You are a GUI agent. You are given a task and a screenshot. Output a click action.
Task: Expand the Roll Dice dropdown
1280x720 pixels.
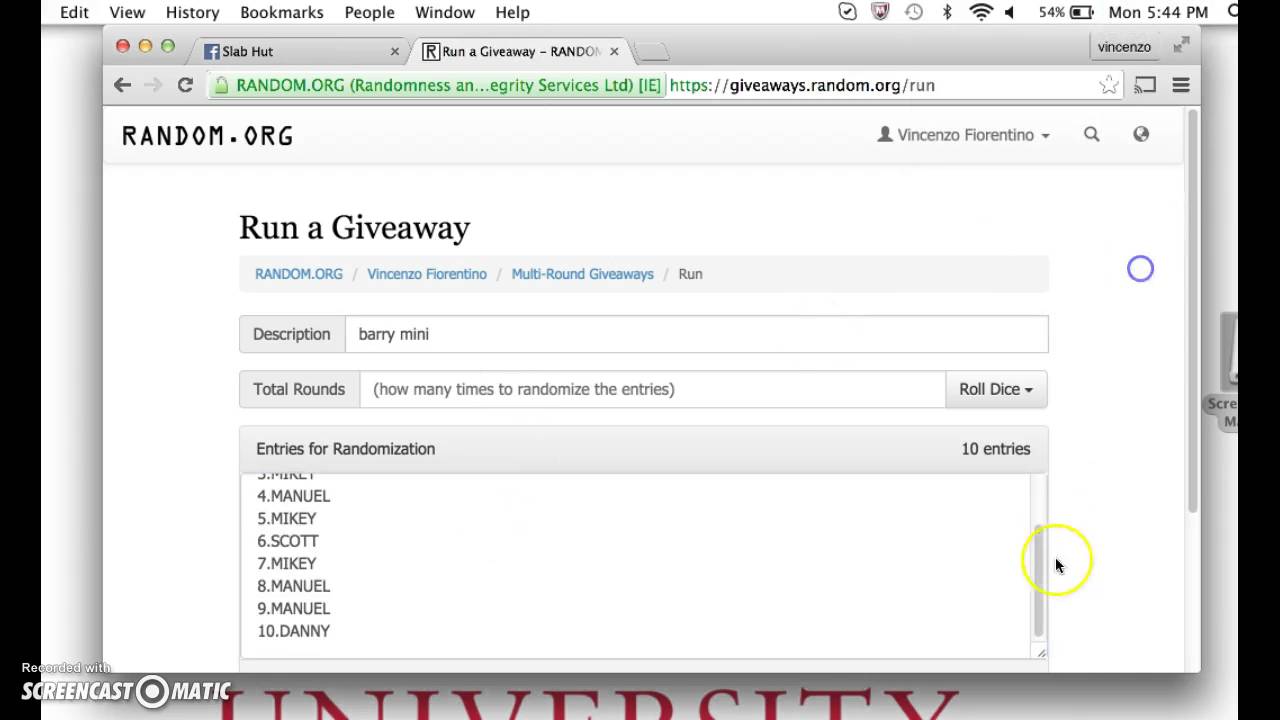point(996,389)
